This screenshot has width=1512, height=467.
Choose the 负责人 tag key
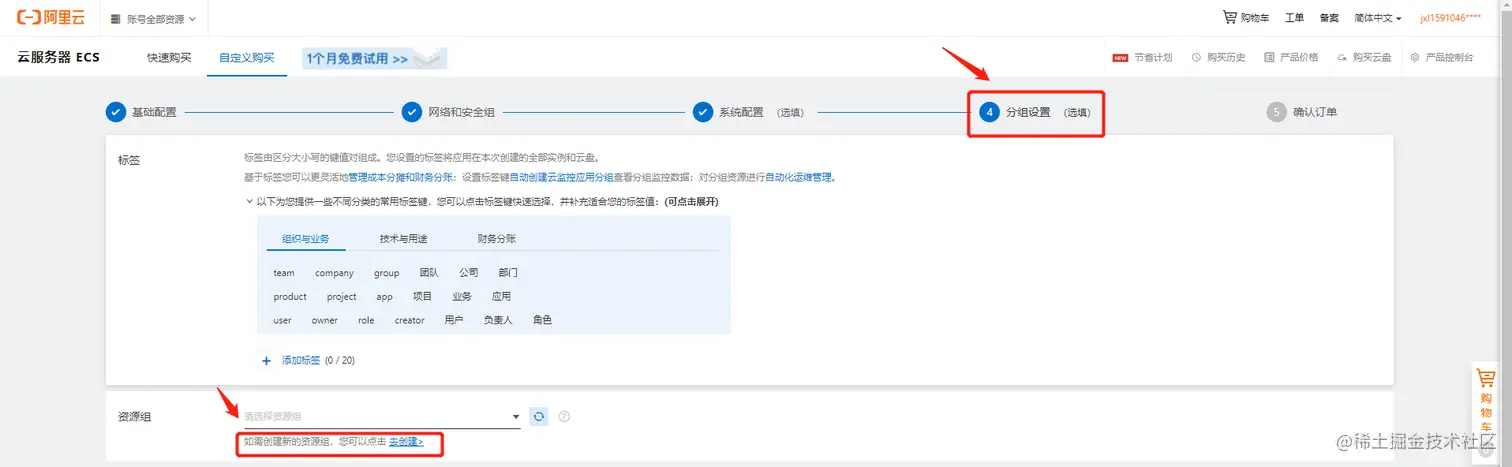click(498, 321)
